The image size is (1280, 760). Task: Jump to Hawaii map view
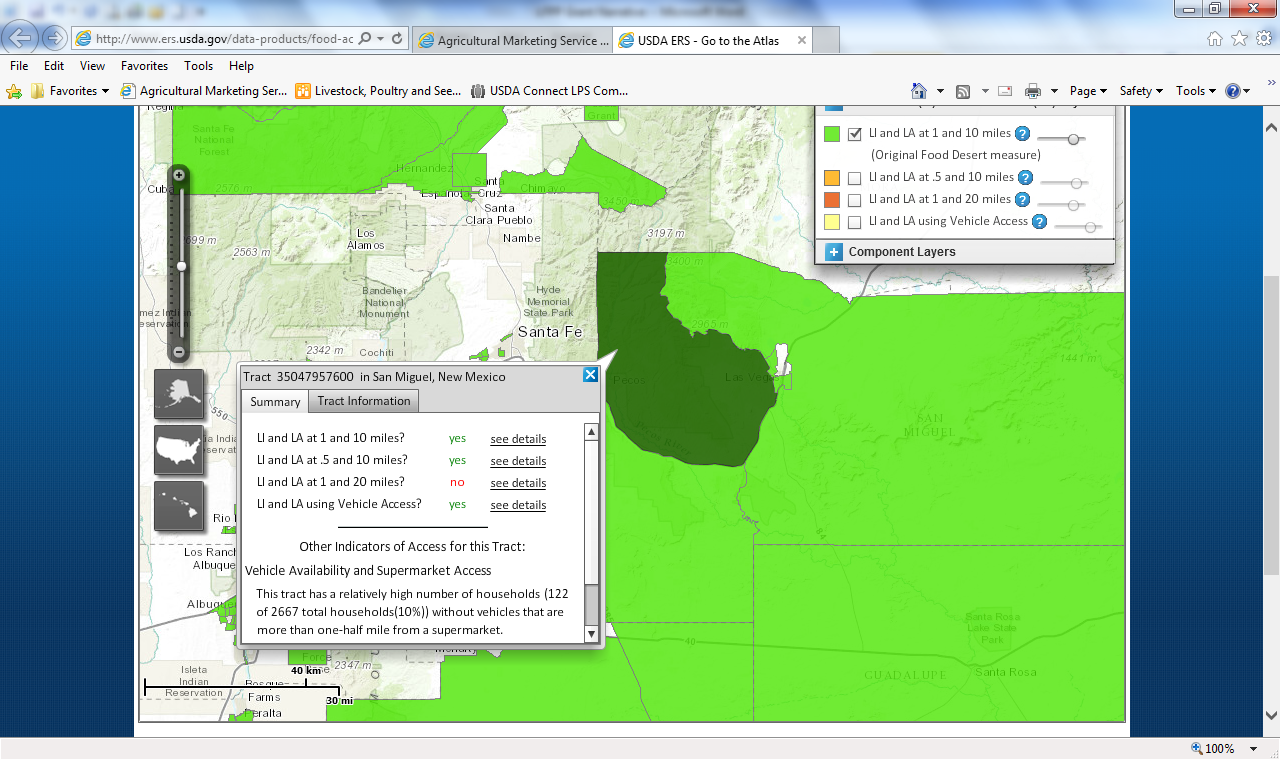pos(179,506)
